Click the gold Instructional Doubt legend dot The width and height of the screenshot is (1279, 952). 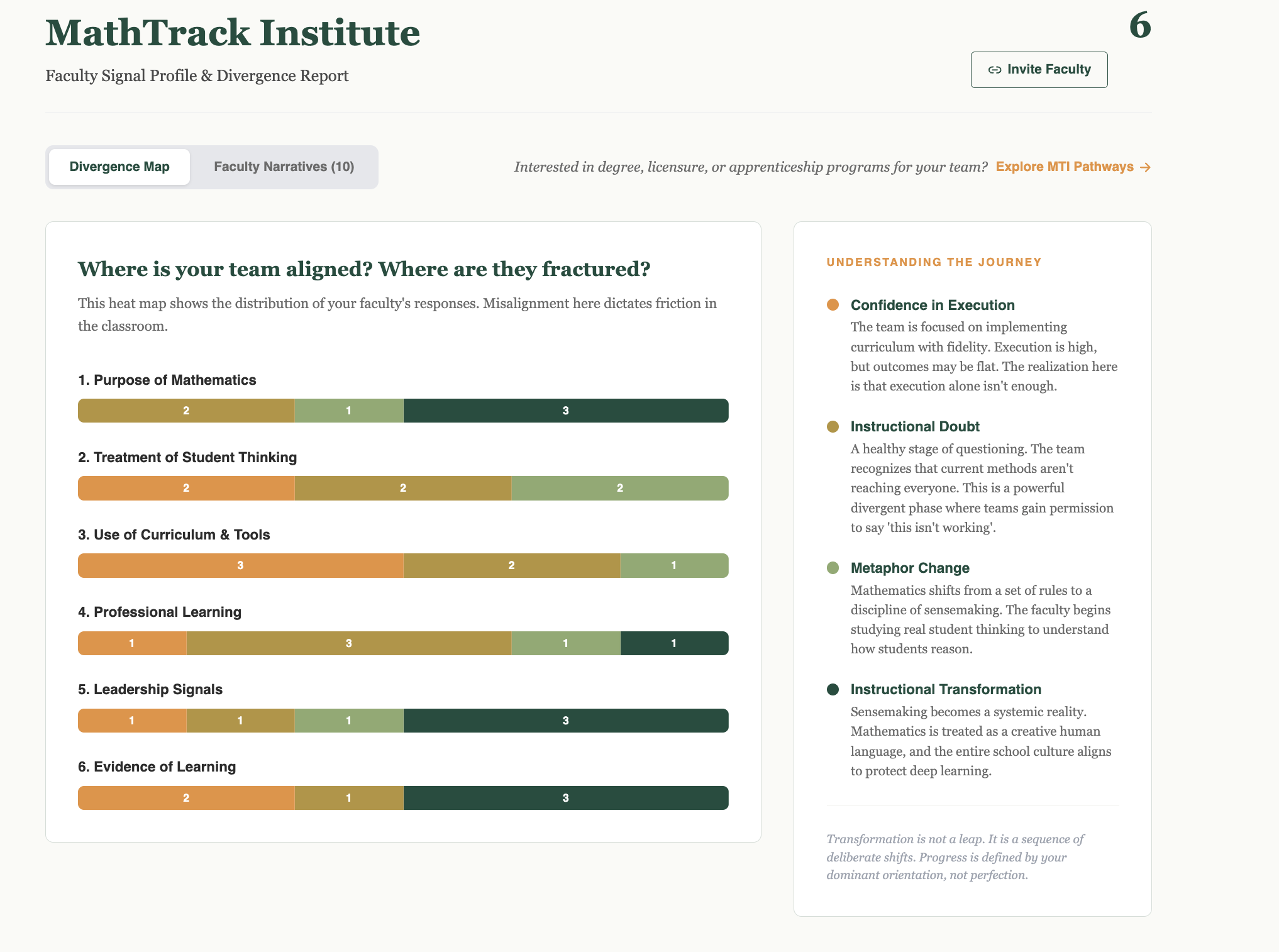click(x=833, y=427)
